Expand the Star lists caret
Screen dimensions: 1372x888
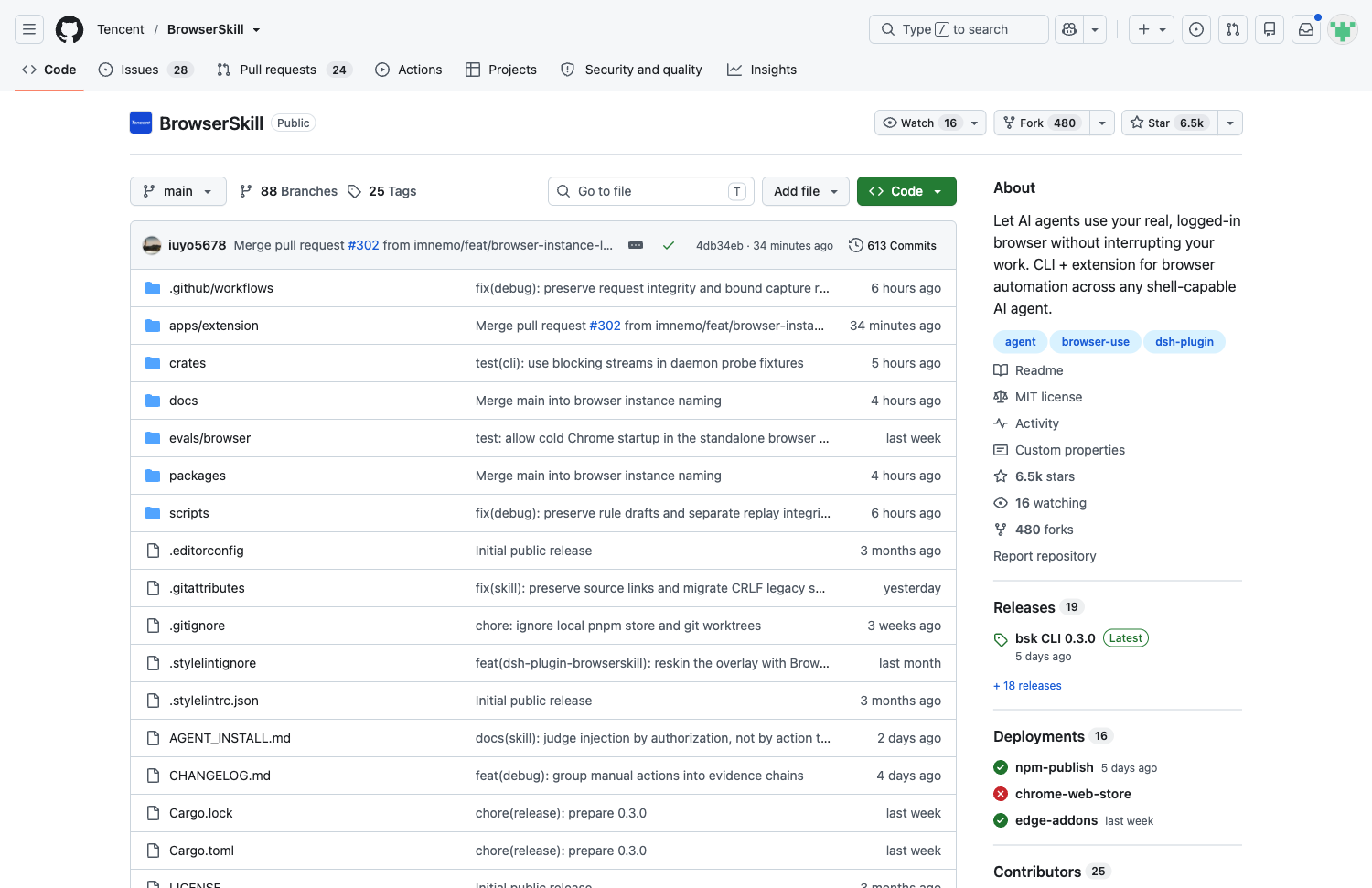click(1230, 123)
